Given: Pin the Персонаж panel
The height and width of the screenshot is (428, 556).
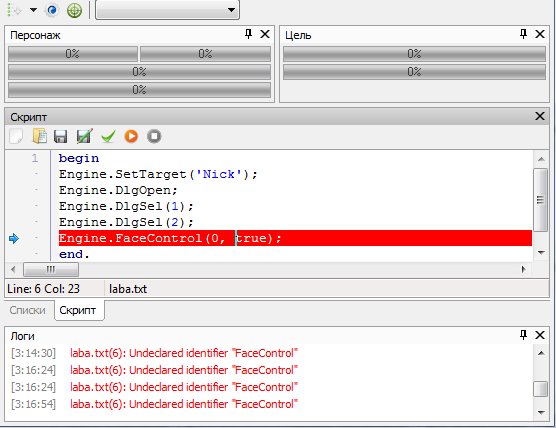Looking at the screenshot, I should pos(248,34).
